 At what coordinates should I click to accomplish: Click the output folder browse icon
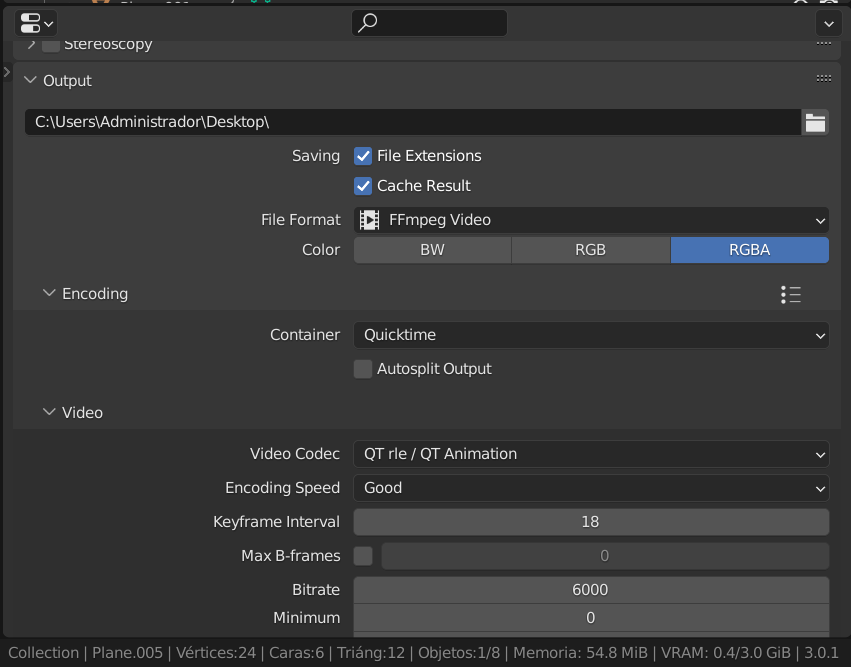click(x=815, y=122)
